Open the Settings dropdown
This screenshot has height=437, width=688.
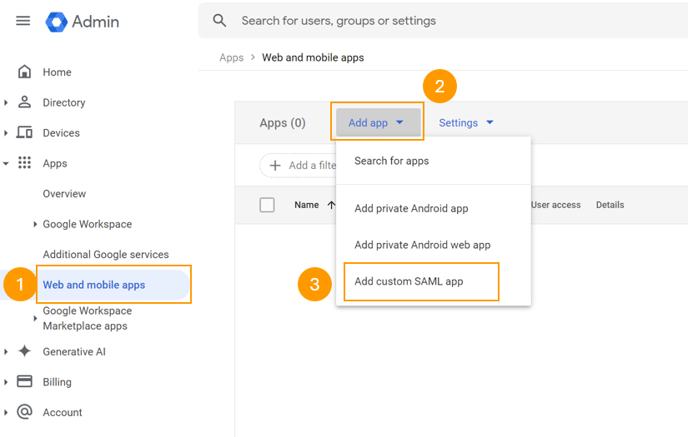pyautogui.click(x=466, y=123)
